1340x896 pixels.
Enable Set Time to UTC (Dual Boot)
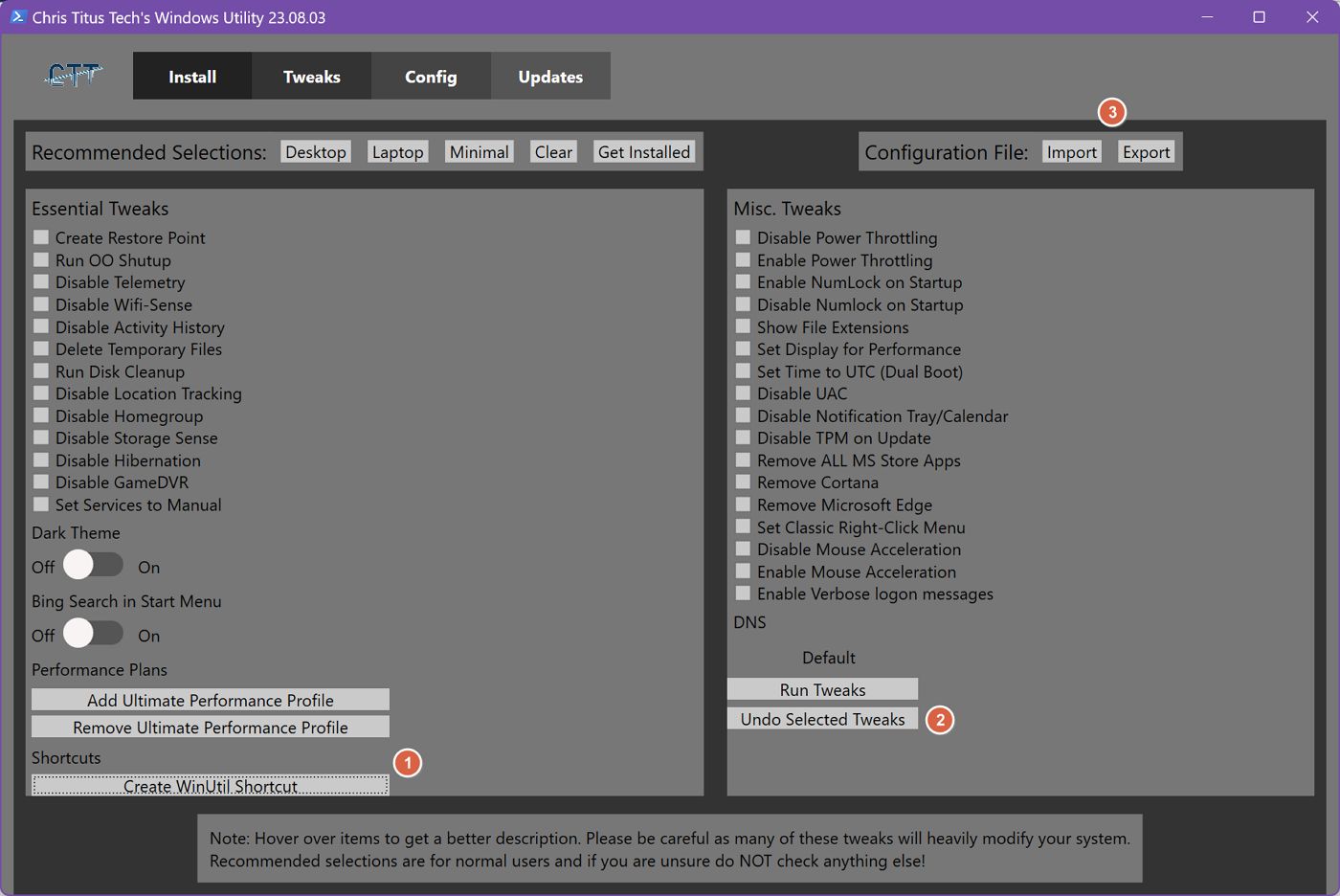743,370
